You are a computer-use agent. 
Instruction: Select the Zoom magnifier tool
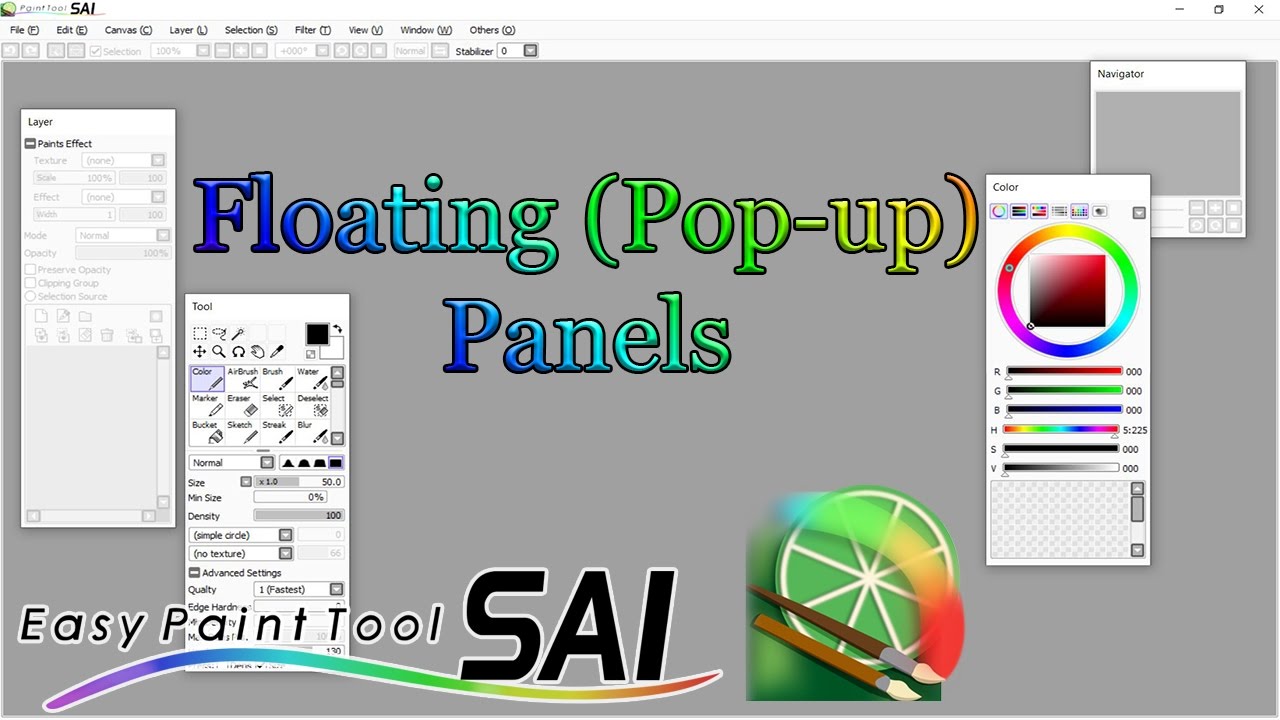point(219,352)
